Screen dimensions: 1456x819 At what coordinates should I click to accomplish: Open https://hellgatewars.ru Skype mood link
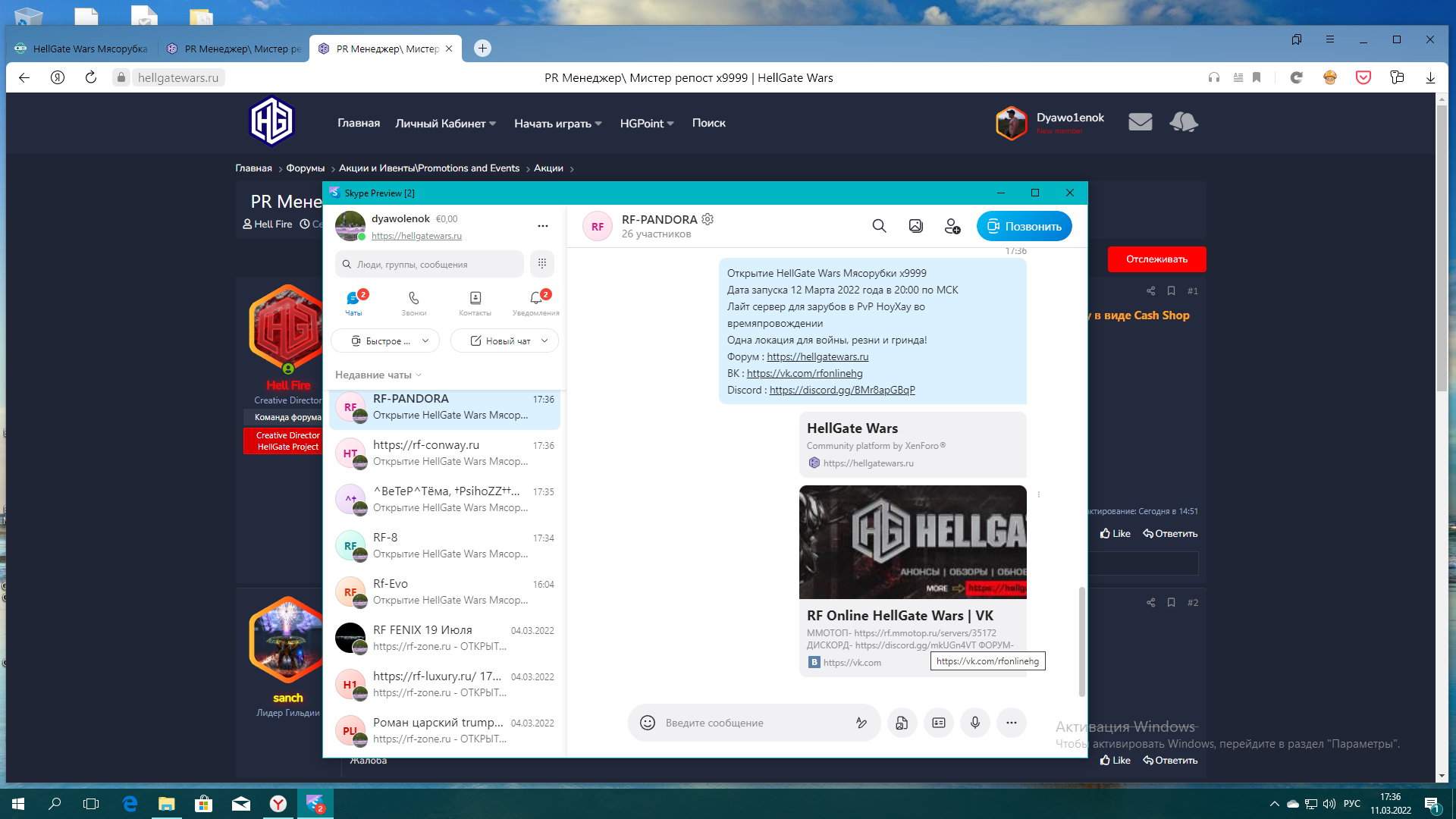point(416,236)
